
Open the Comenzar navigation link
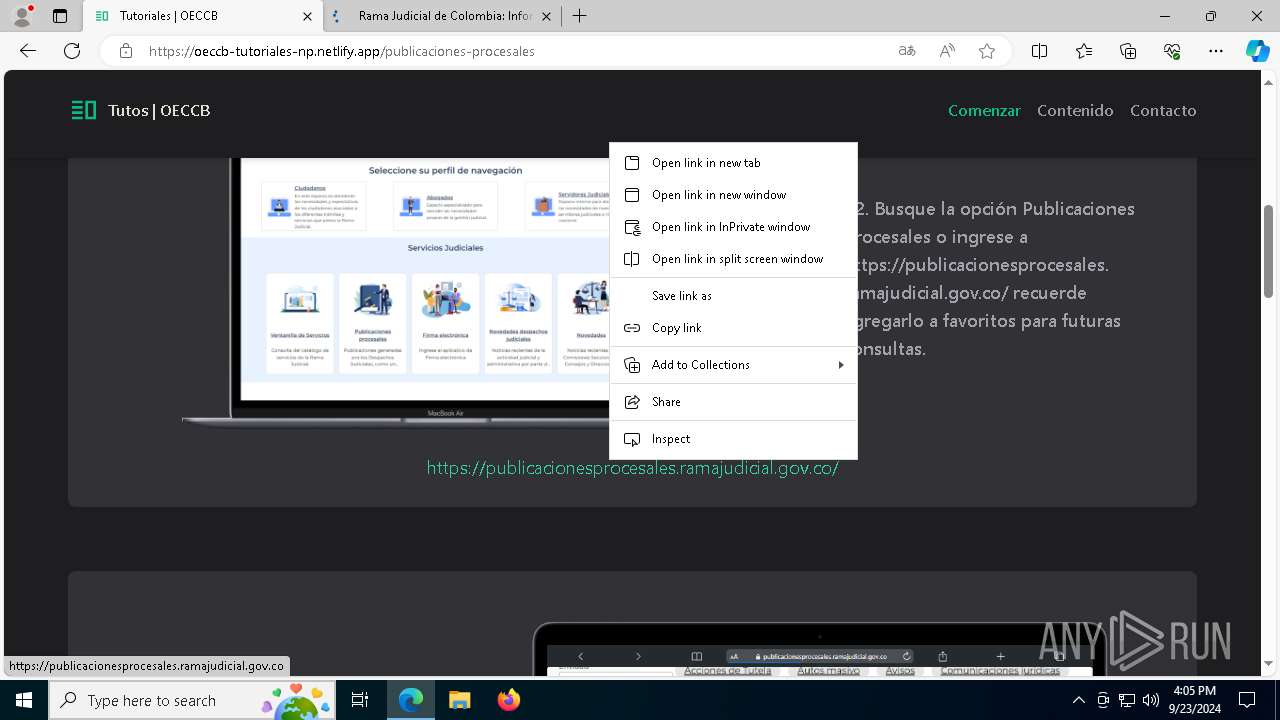click(x=984, y=110)
